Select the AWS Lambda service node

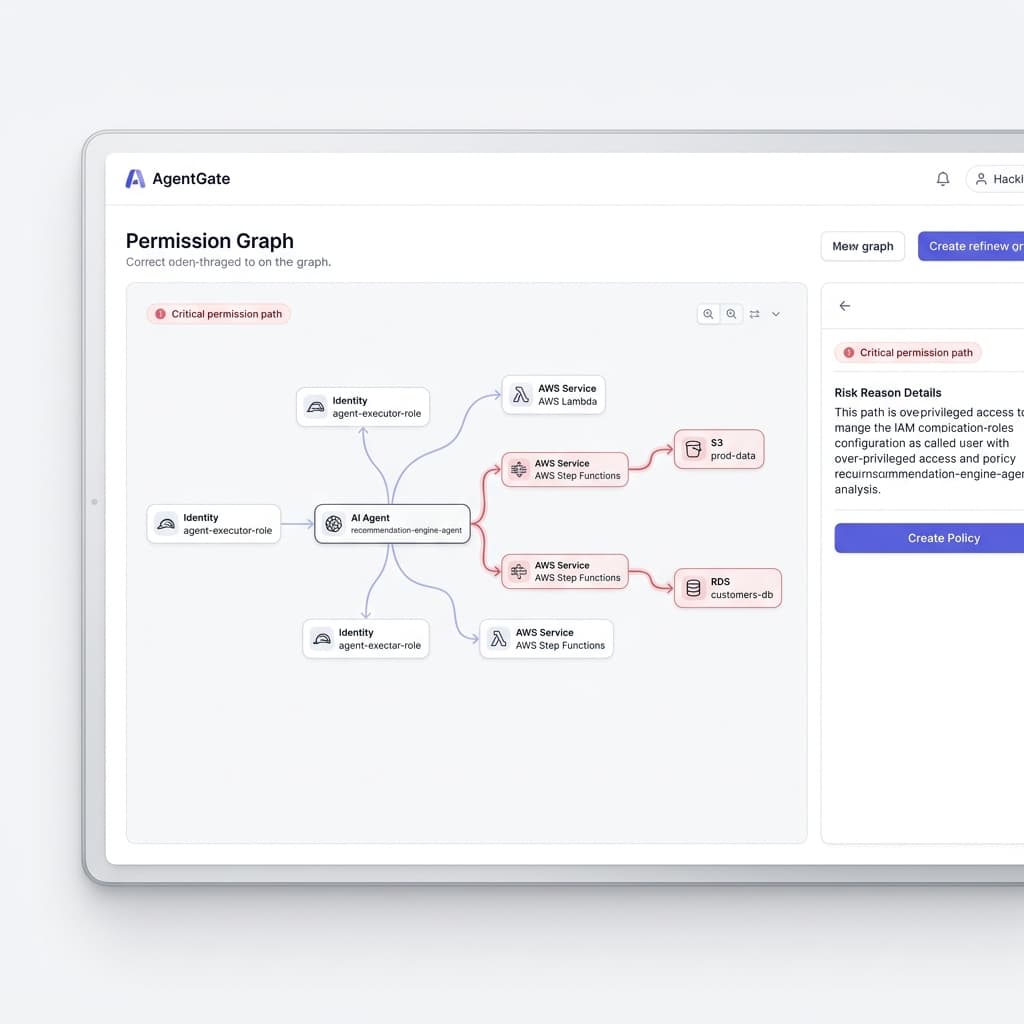point(553,394)
